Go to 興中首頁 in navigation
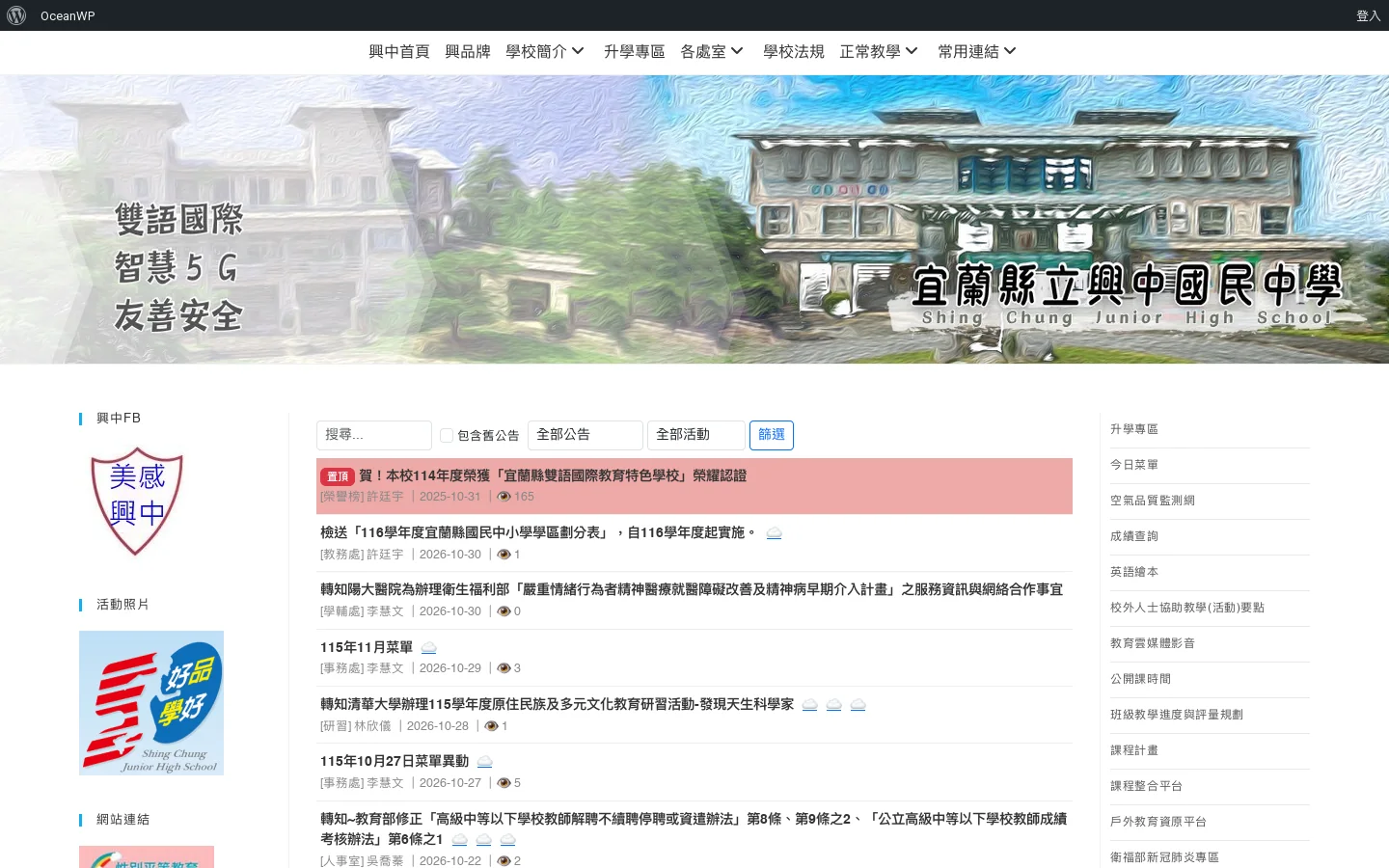Screen dimensions: 1389x868 [x=399, y=52]
